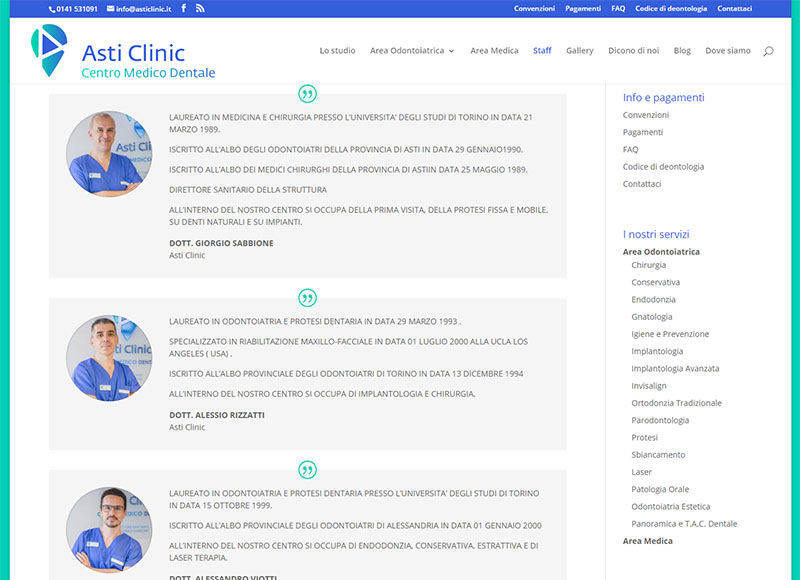Click Contattaci in the top blue bar
Viewport: 800px width, 580px height.
click(x=734, y=8)
